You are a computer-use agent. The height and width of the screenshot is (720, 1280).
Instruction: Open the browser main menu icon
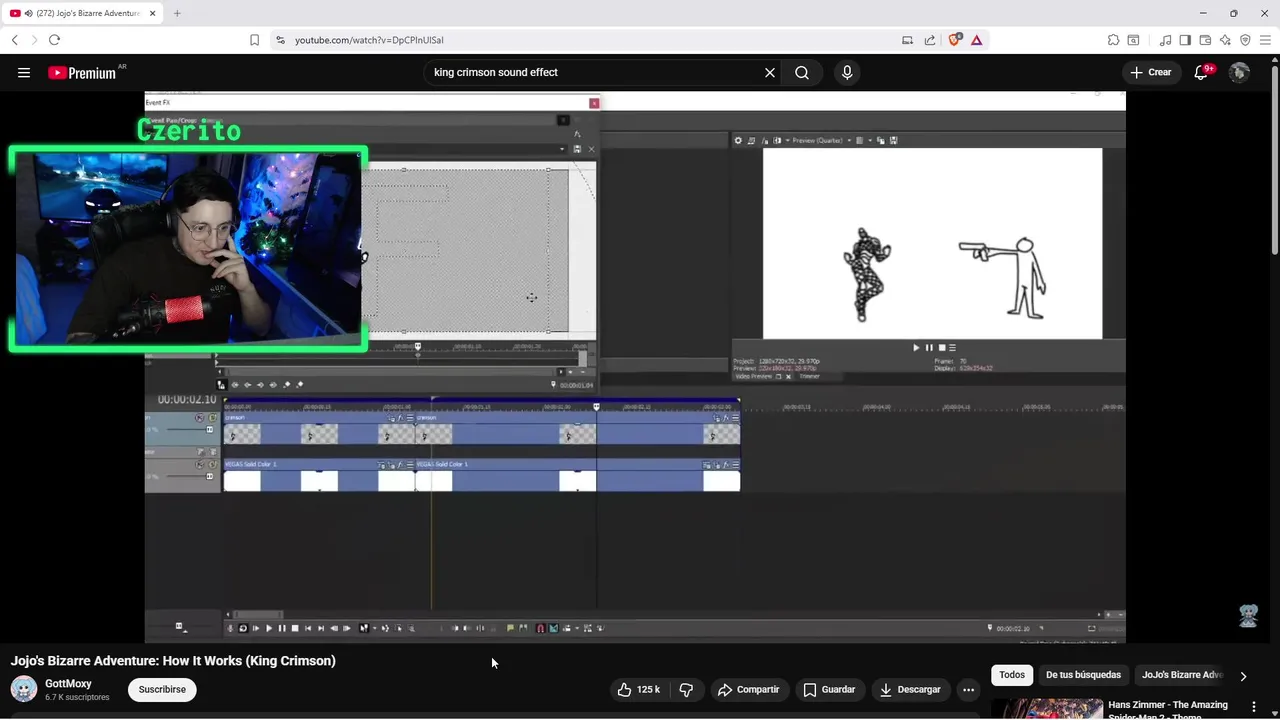1265,40
